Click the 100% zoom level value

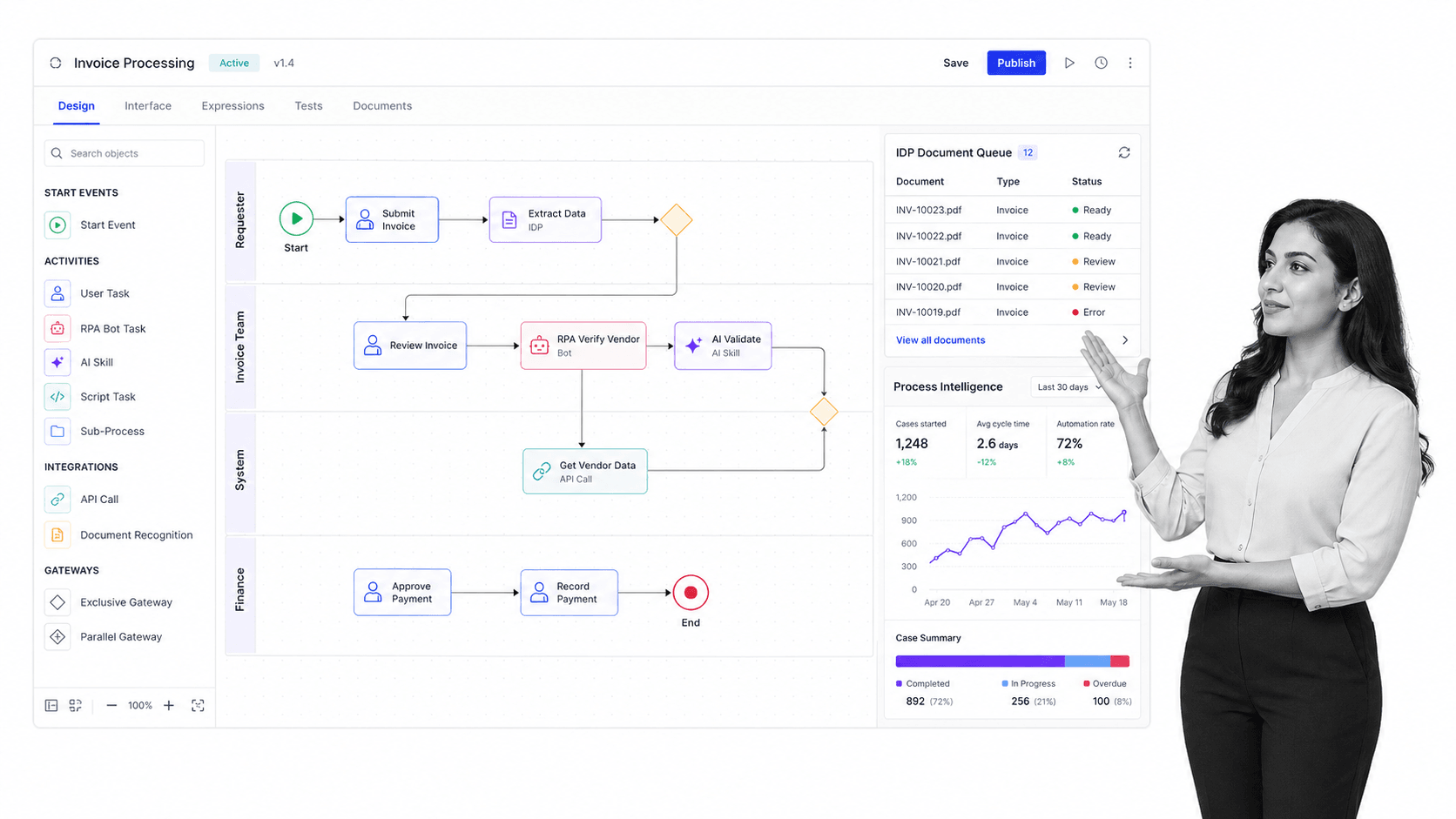[x=140, y=705]
